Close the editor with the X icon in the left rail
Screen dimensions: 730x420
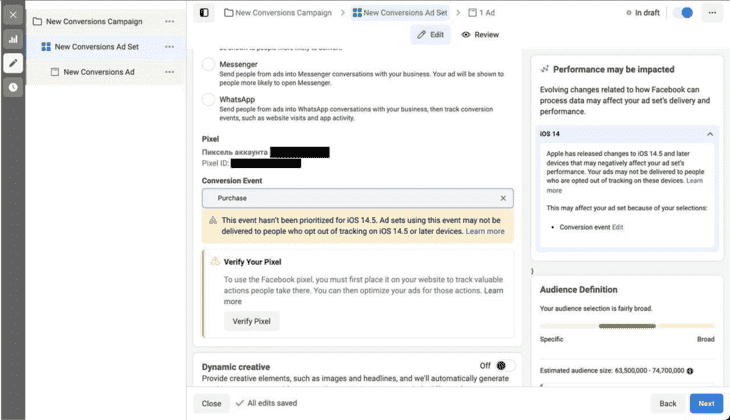click(x=13, y=15)
